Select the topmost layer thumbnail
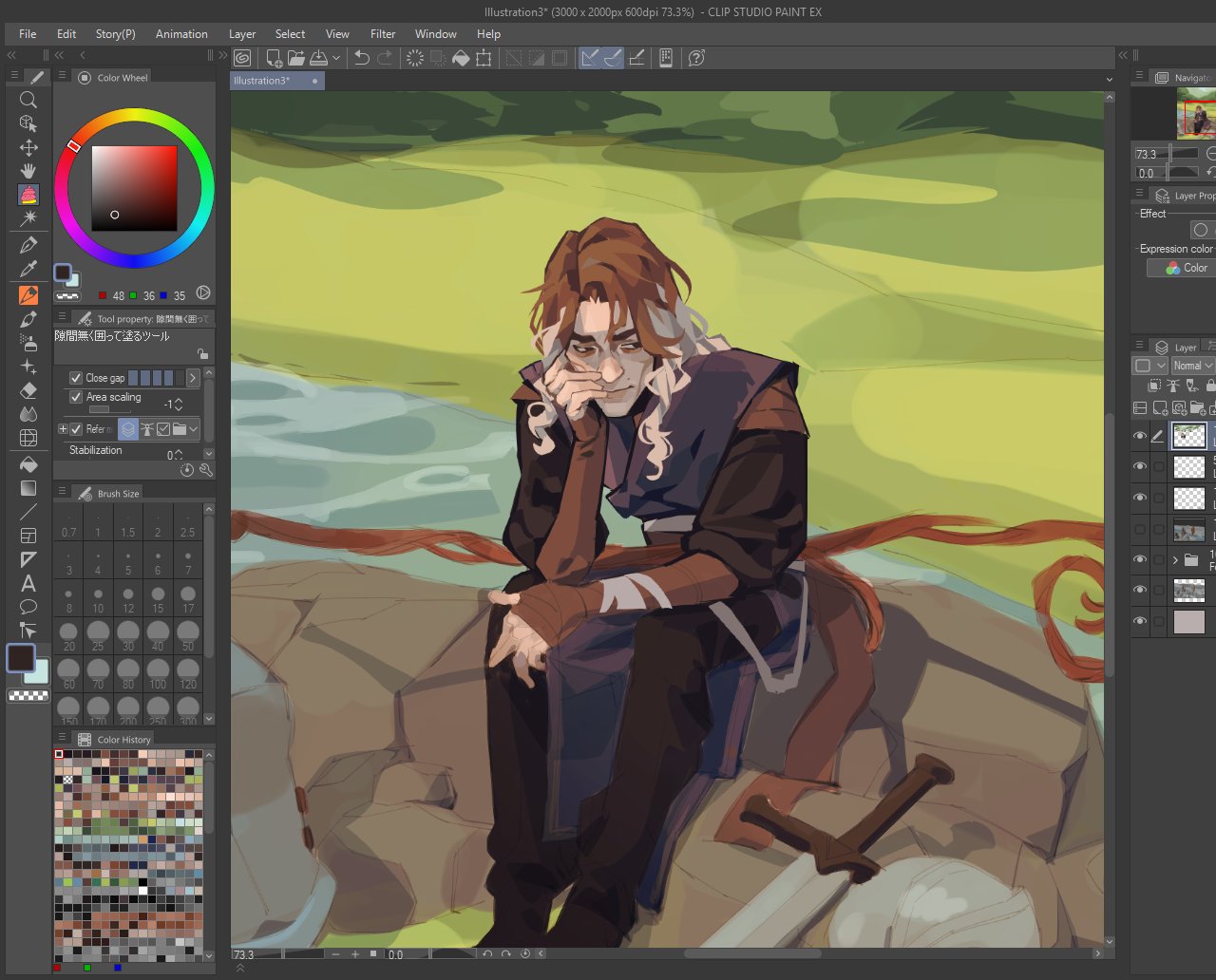The image size is (1216, 980). [x=1189, y=436]
